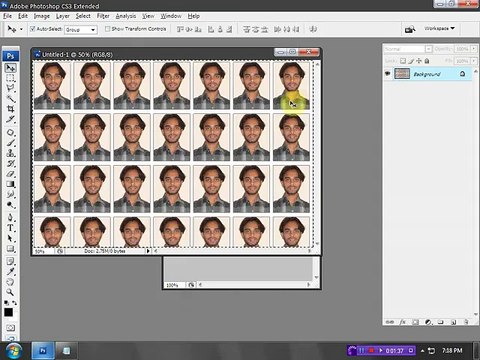Click the Ps logo atop the toolbox
This screenshot has width=480, height=360.
point(10,56)
